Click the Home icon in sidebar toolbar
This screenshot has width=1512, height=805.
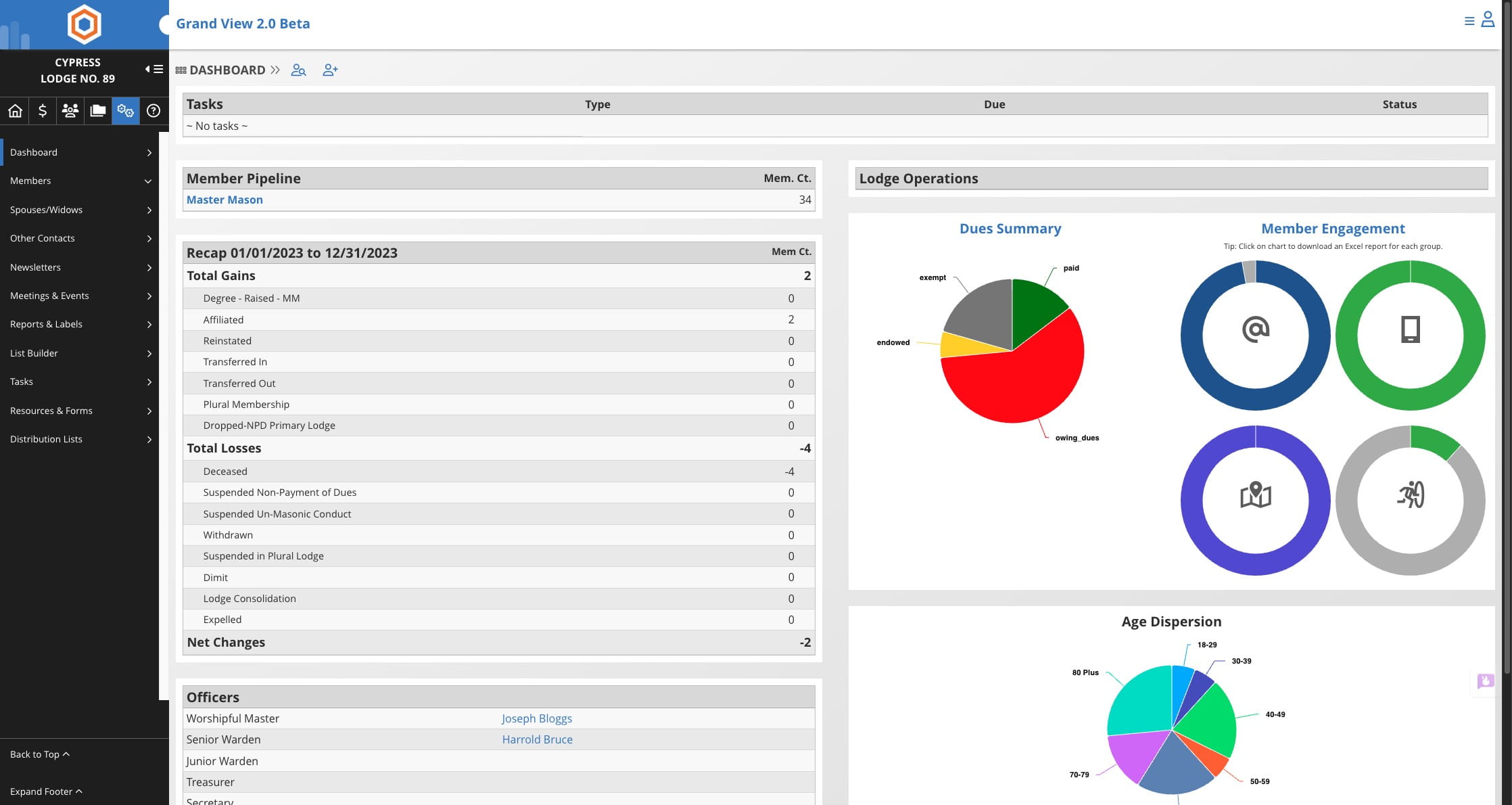(15, 111)
